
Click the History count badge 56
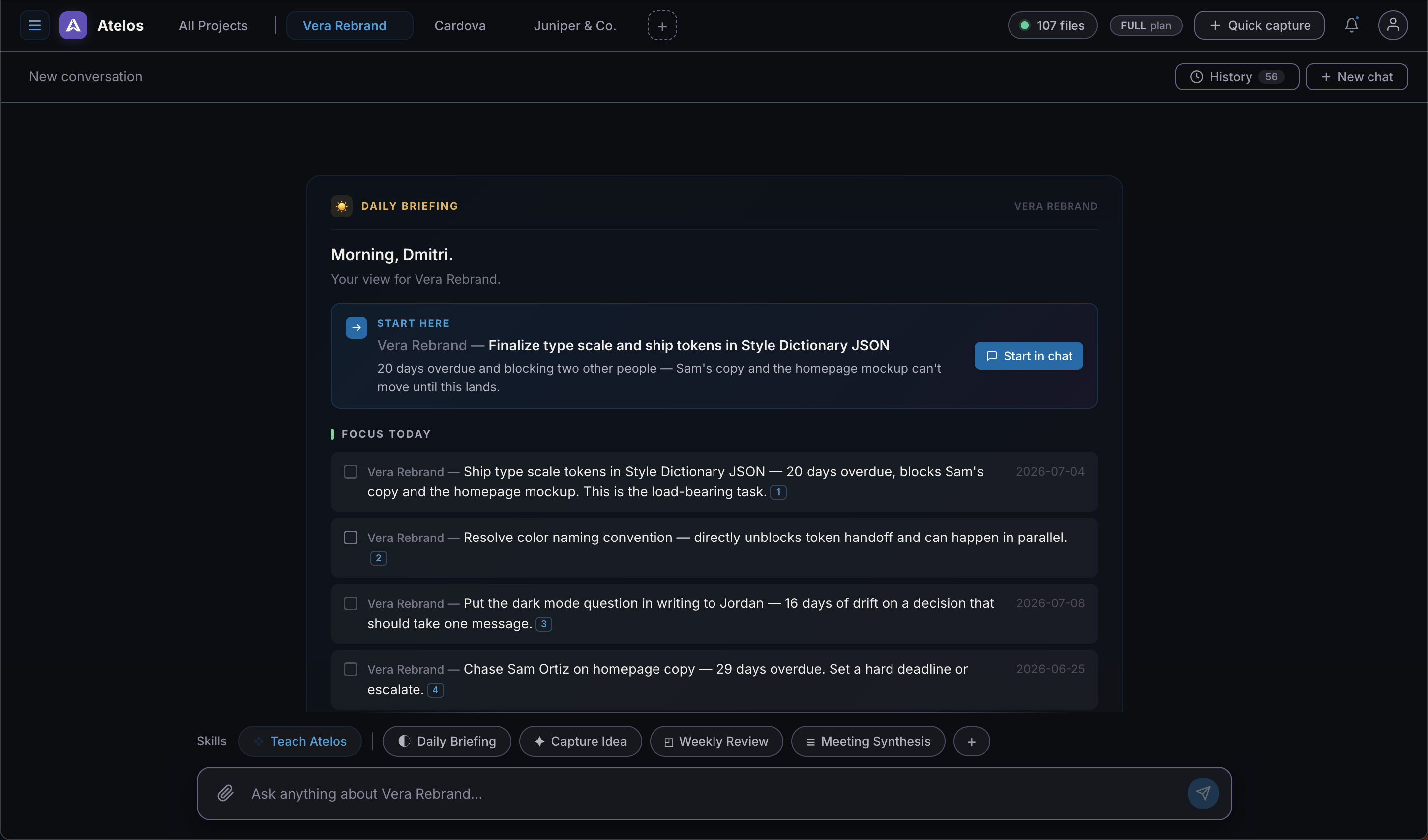[x=1271, y=77]
